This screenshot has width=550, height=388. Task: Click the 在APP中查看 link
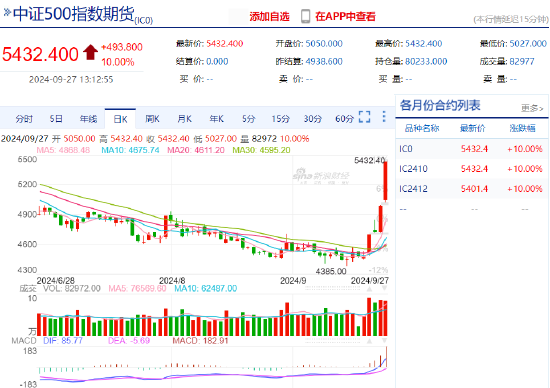point(346,16)
